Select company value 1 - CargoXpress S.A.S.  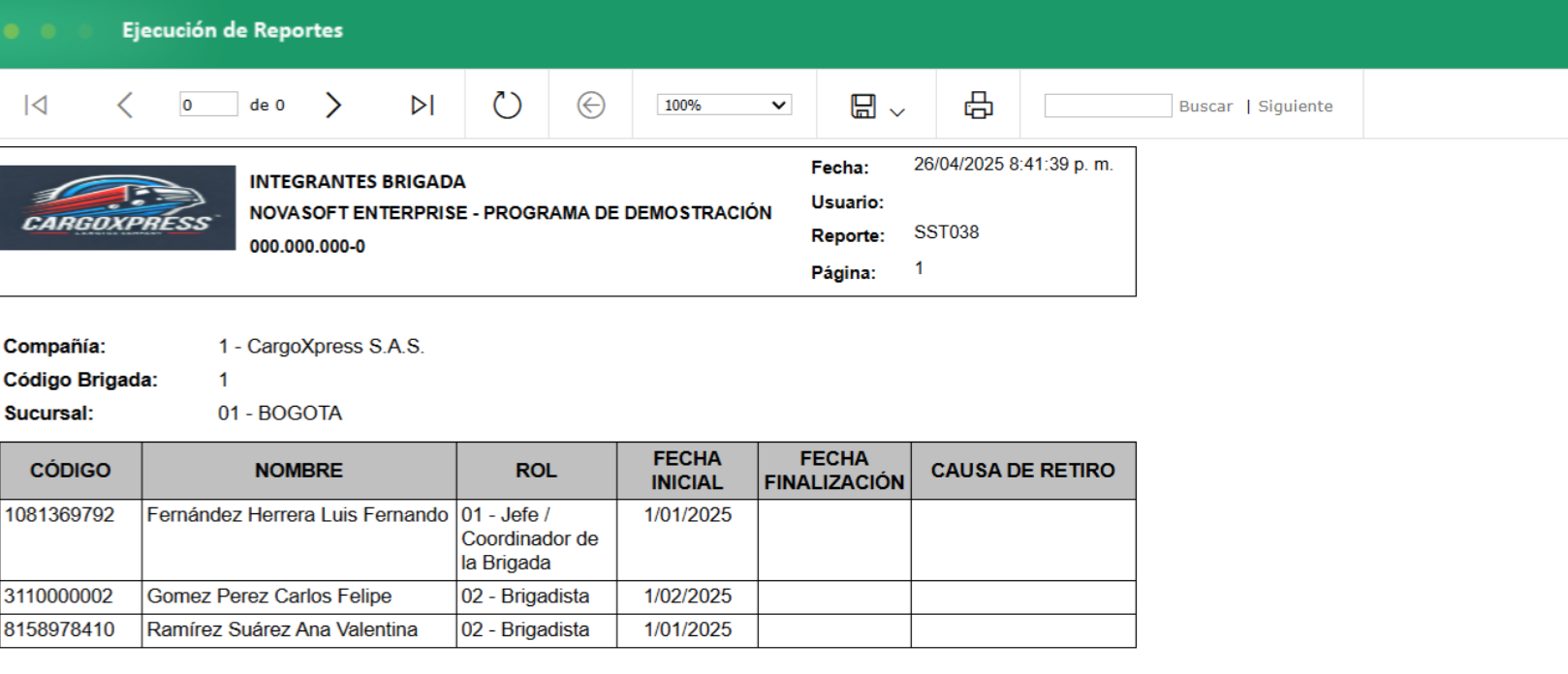[x=321, y=347]
